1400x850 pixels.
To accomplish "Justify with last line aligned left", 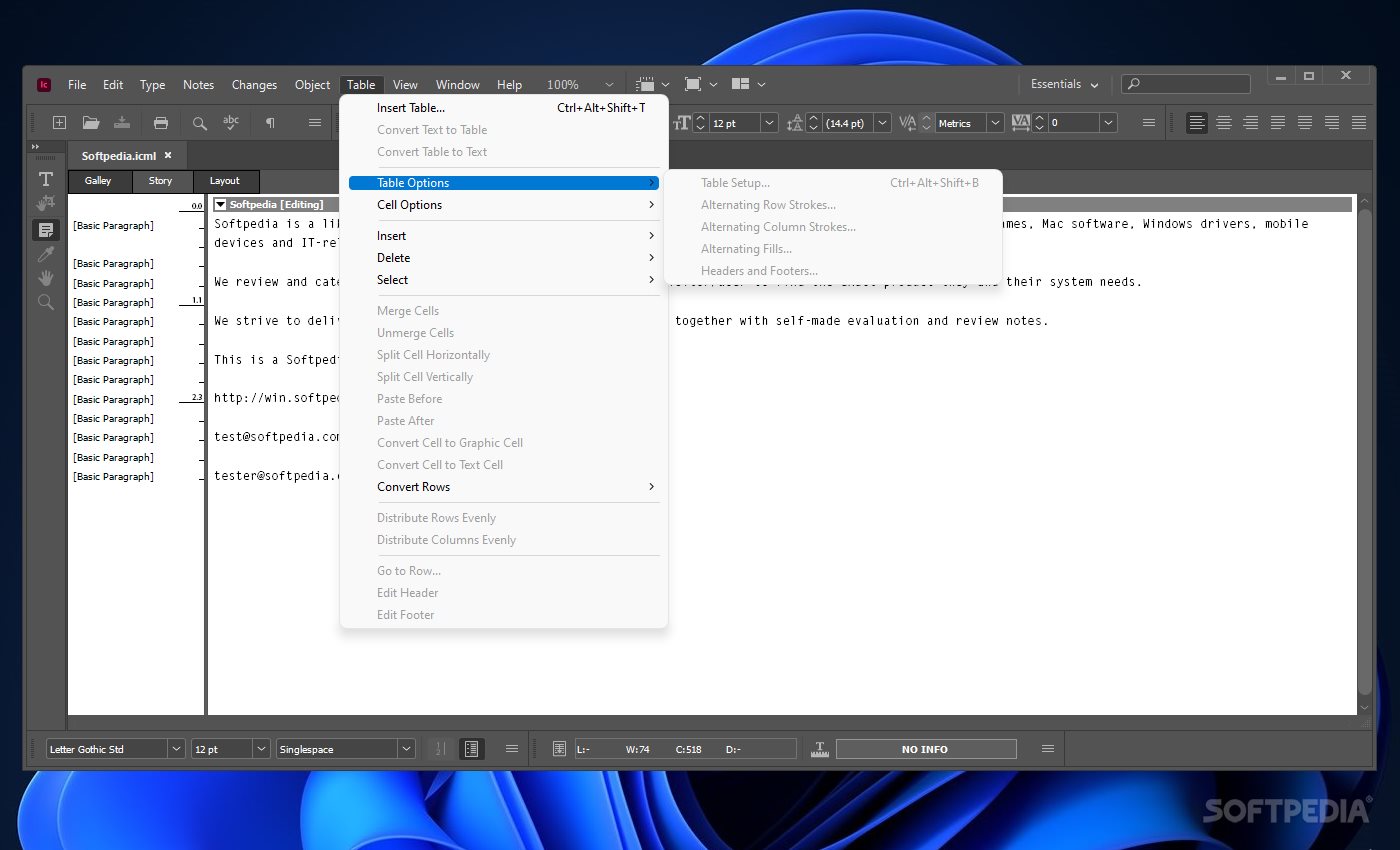I will click(1278, 123).
